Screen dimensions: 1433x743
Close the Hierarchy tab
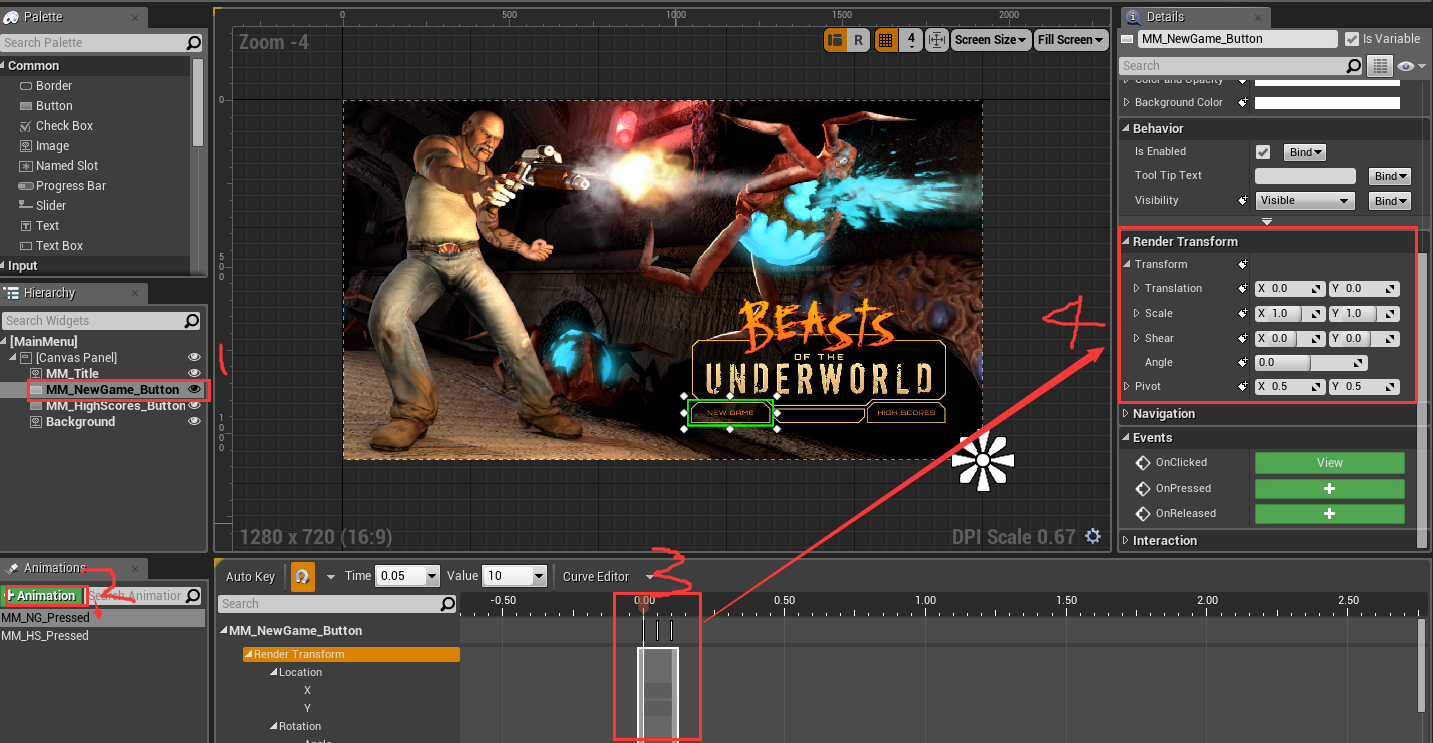[x=135, y=293]
